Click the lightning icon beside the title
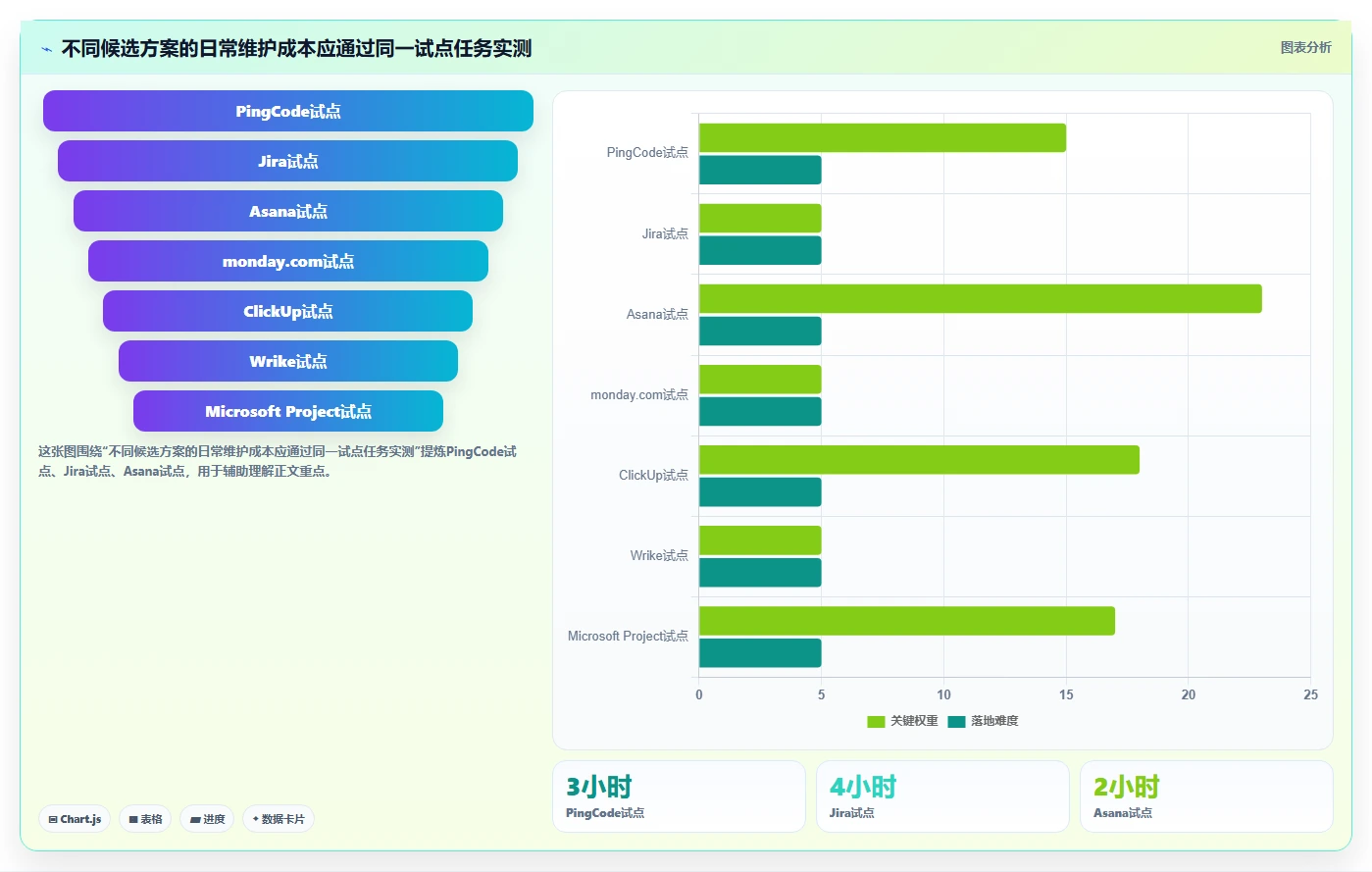This screenshot has width=1372, height=872. [x=46, y=49]
